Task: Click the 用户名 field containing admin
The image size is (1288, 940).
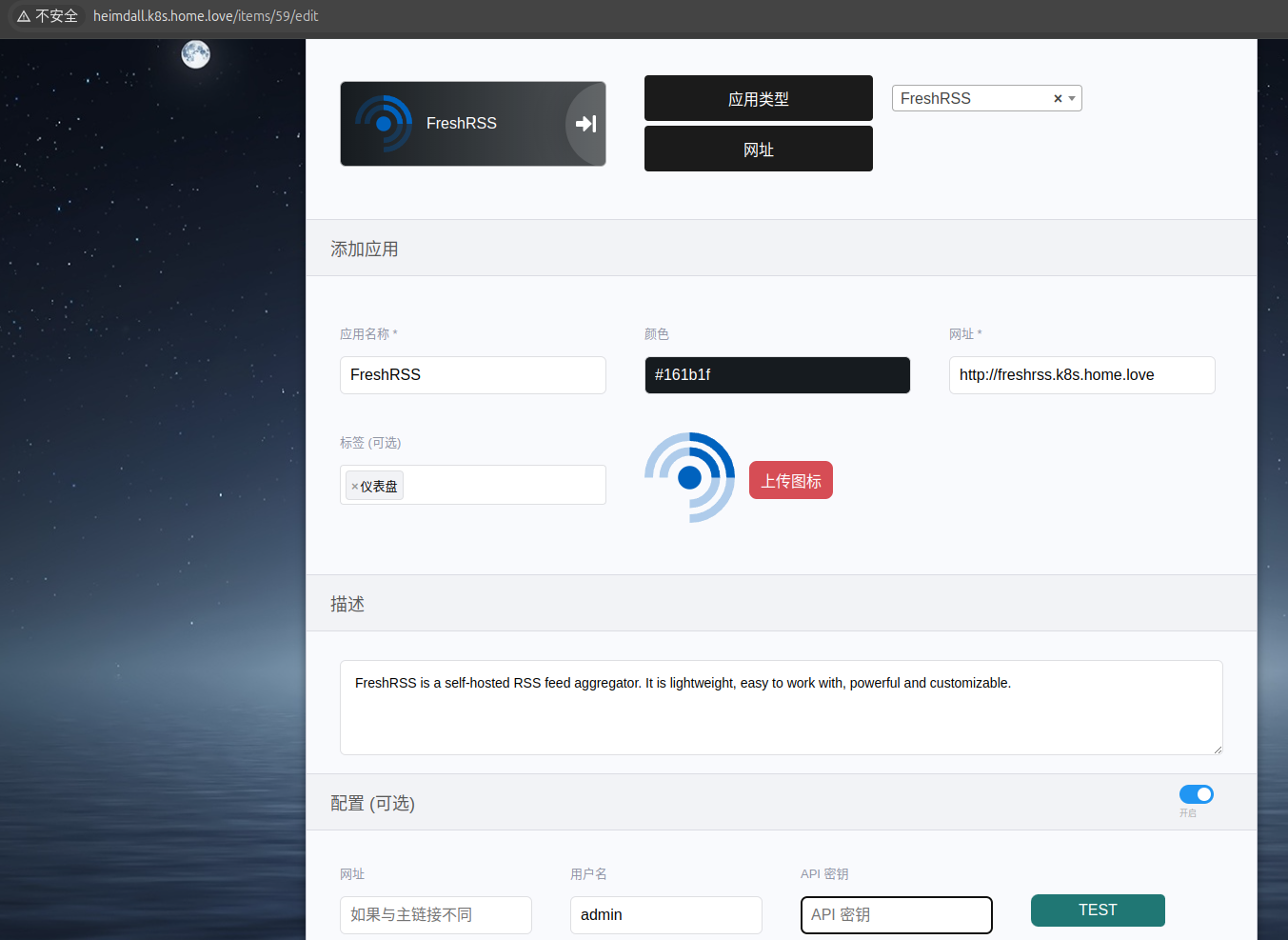Action: click(x=666, y=915)
